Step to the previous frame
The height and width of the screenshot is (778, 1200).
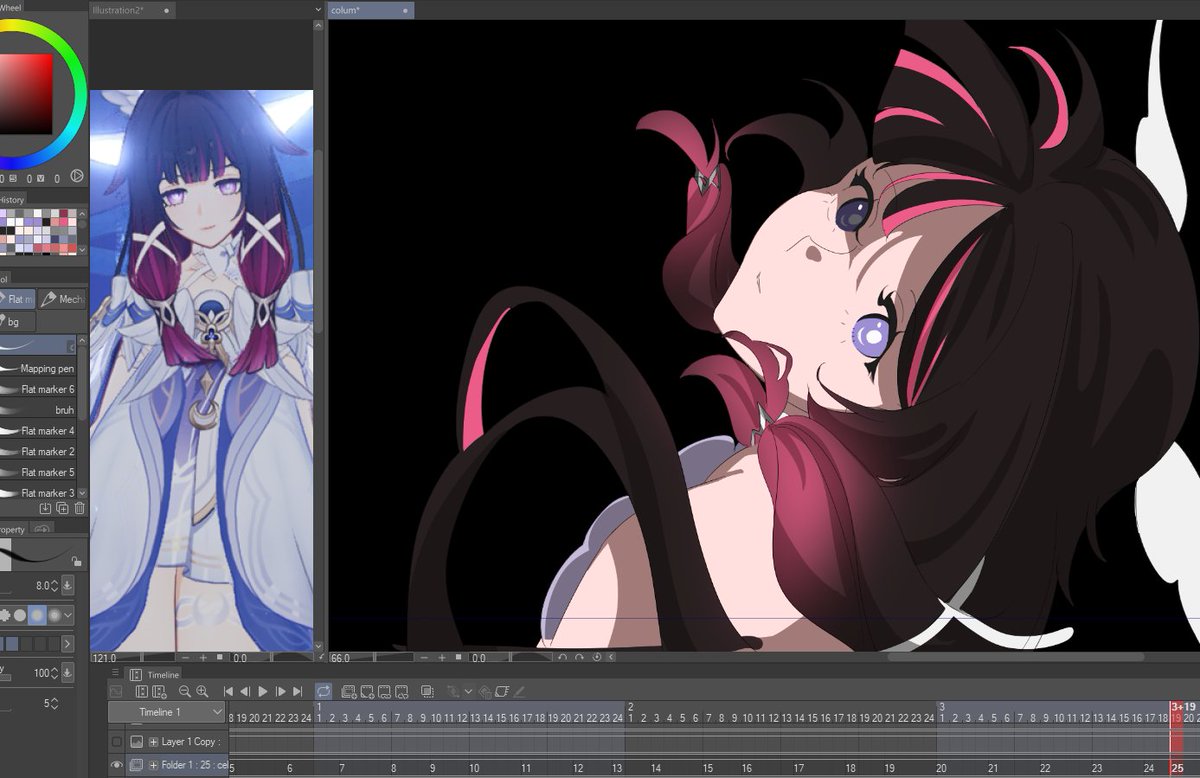[x=246, y=691]
